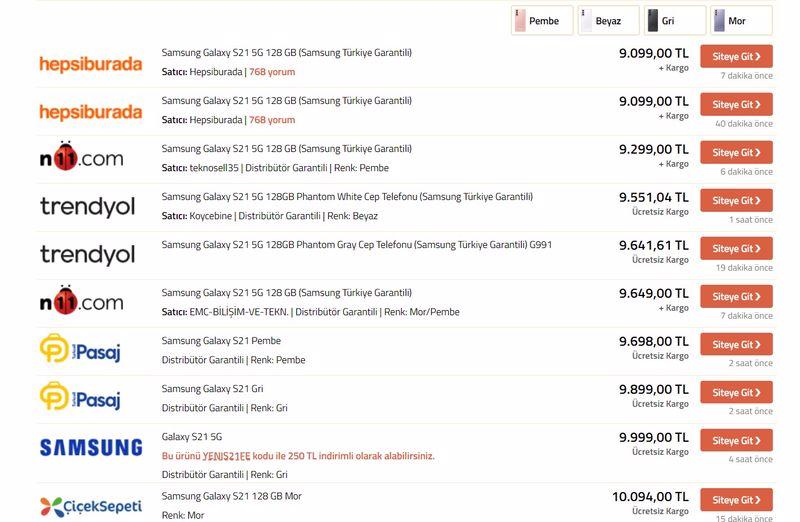Click the 1 saat önce timestamp
Viewport: 800px width, 522px height.
[751, 220]
